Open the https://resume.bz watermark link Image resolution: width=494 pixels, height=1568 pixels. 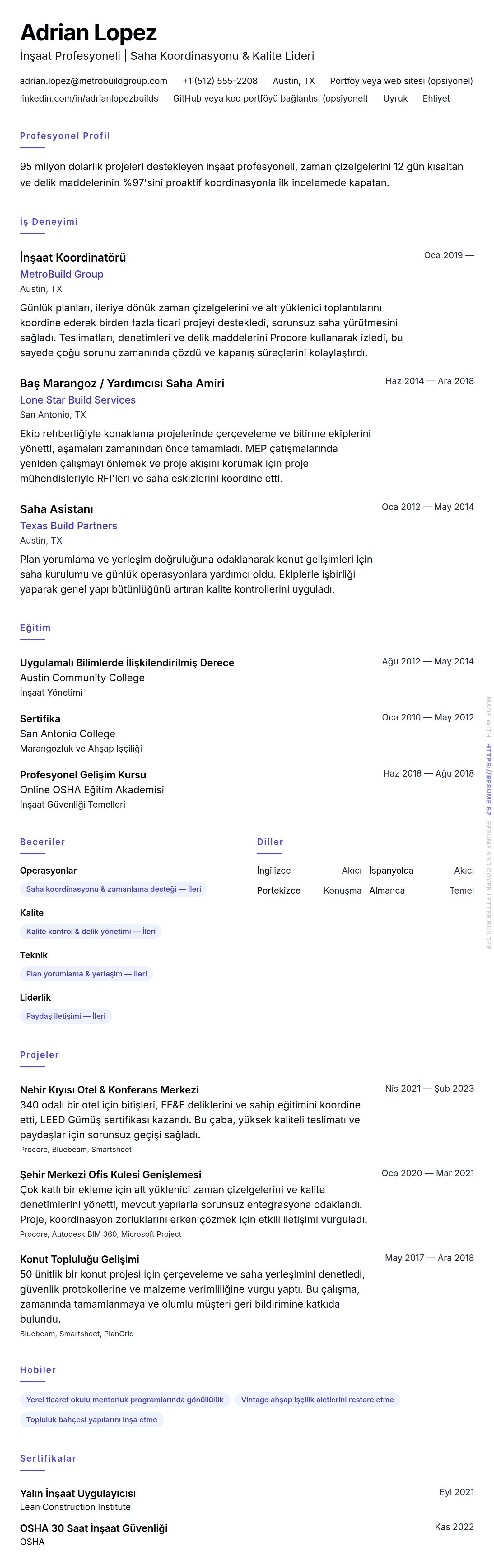click(488, 779)
